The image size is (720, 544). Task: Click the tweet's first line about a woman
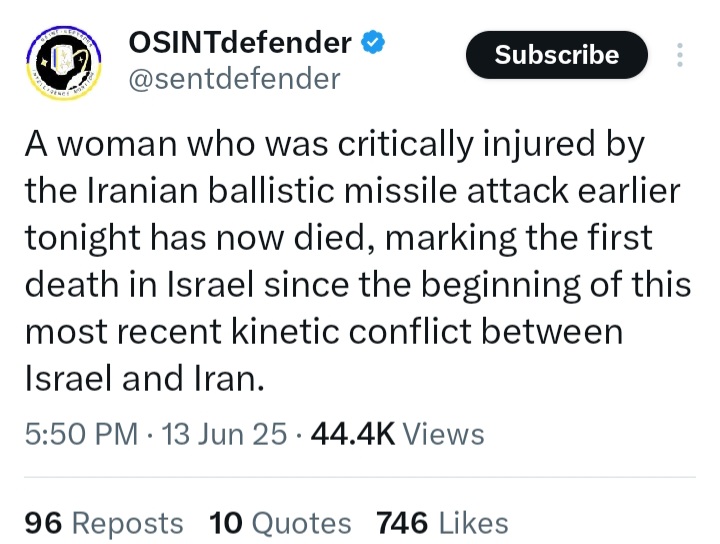pos(335,145)
